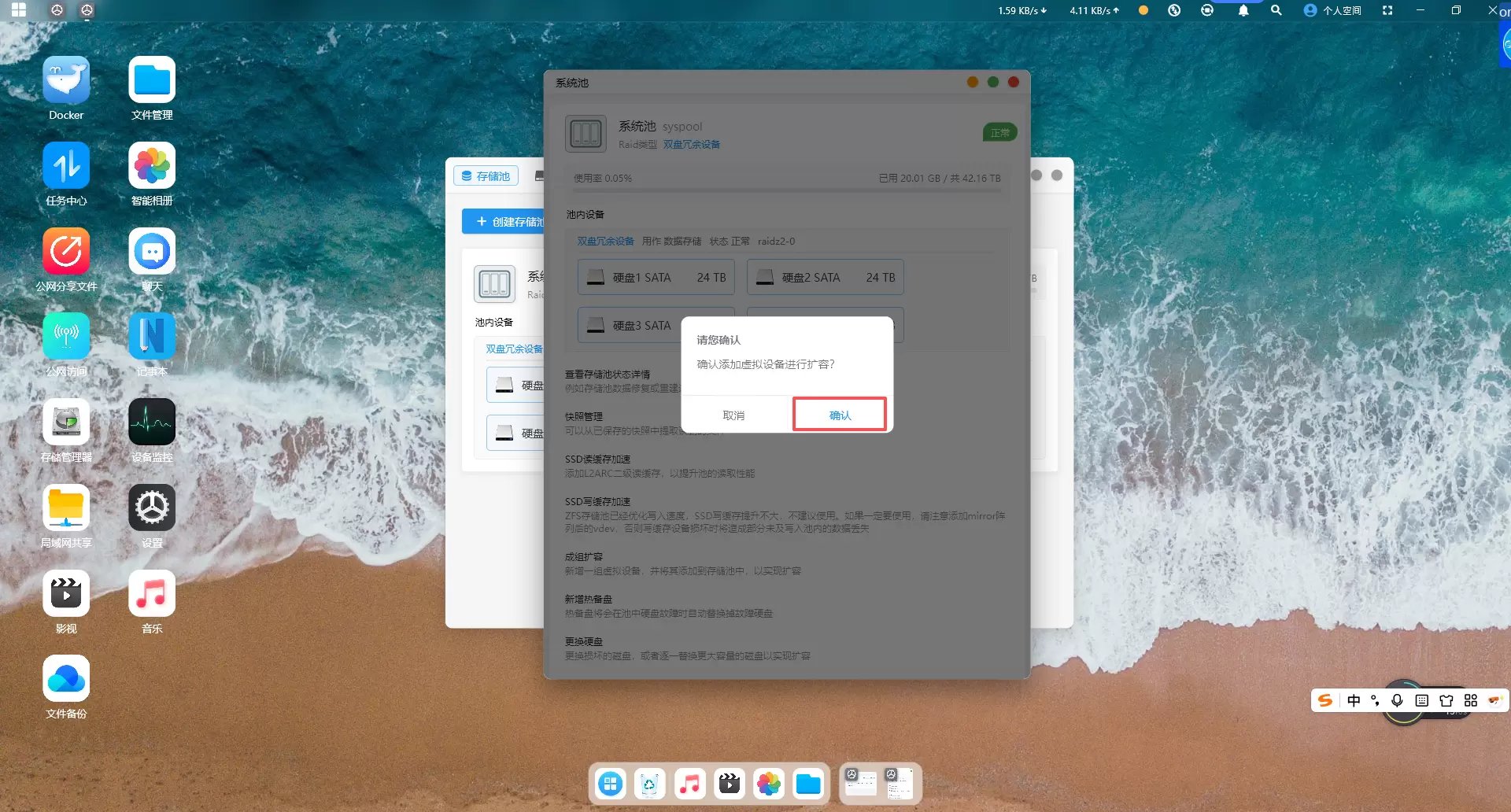This screenshot has width=1511, height=812.
Task: Open the 局域网共享 LAN sharing app
Action: (66, 508)
